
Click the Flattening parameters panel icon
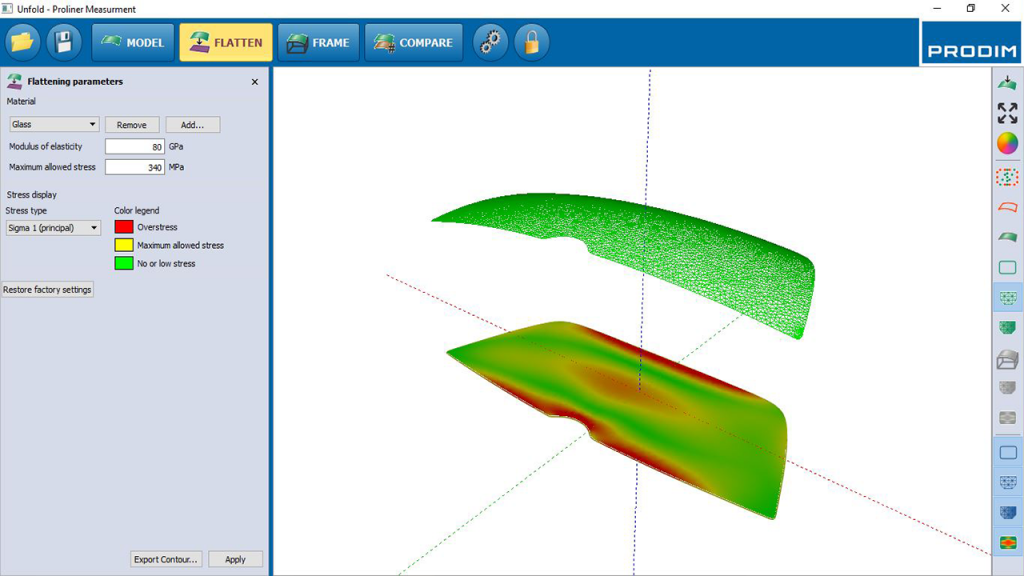[14, 82]
